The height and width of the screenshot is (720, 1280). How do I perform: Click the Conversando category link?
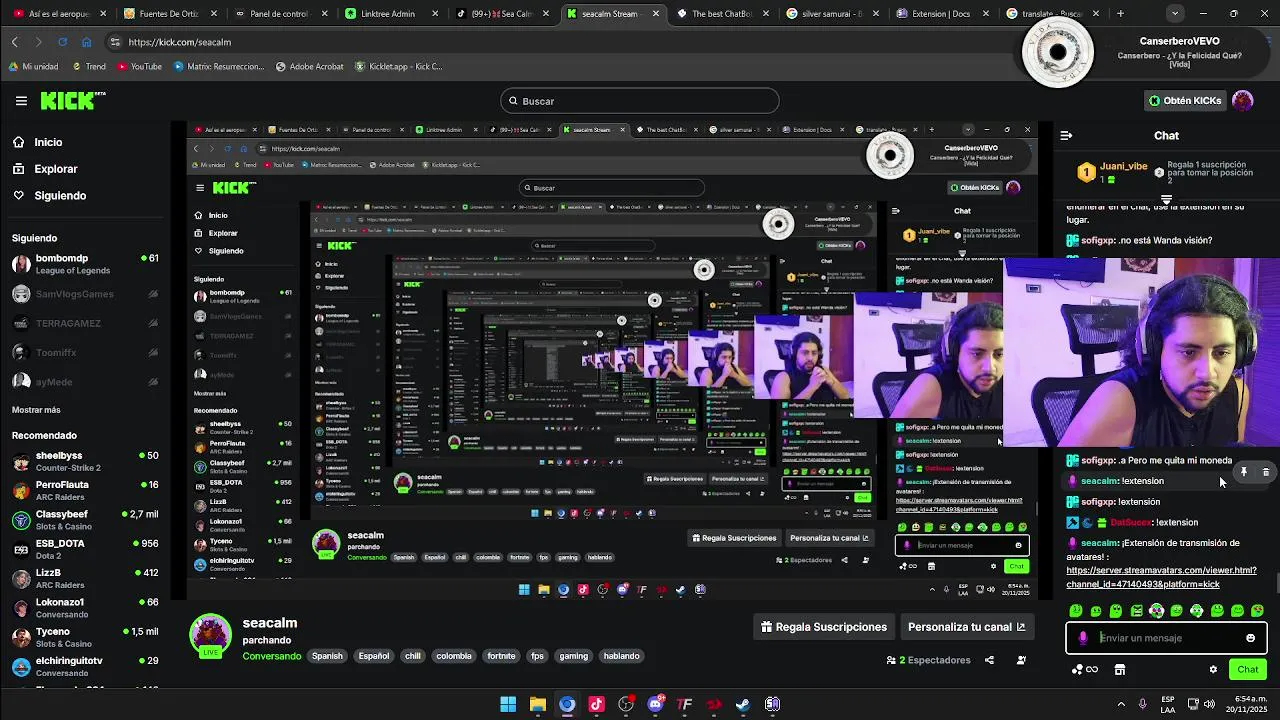pyautogui.click(x=271, y=656)
